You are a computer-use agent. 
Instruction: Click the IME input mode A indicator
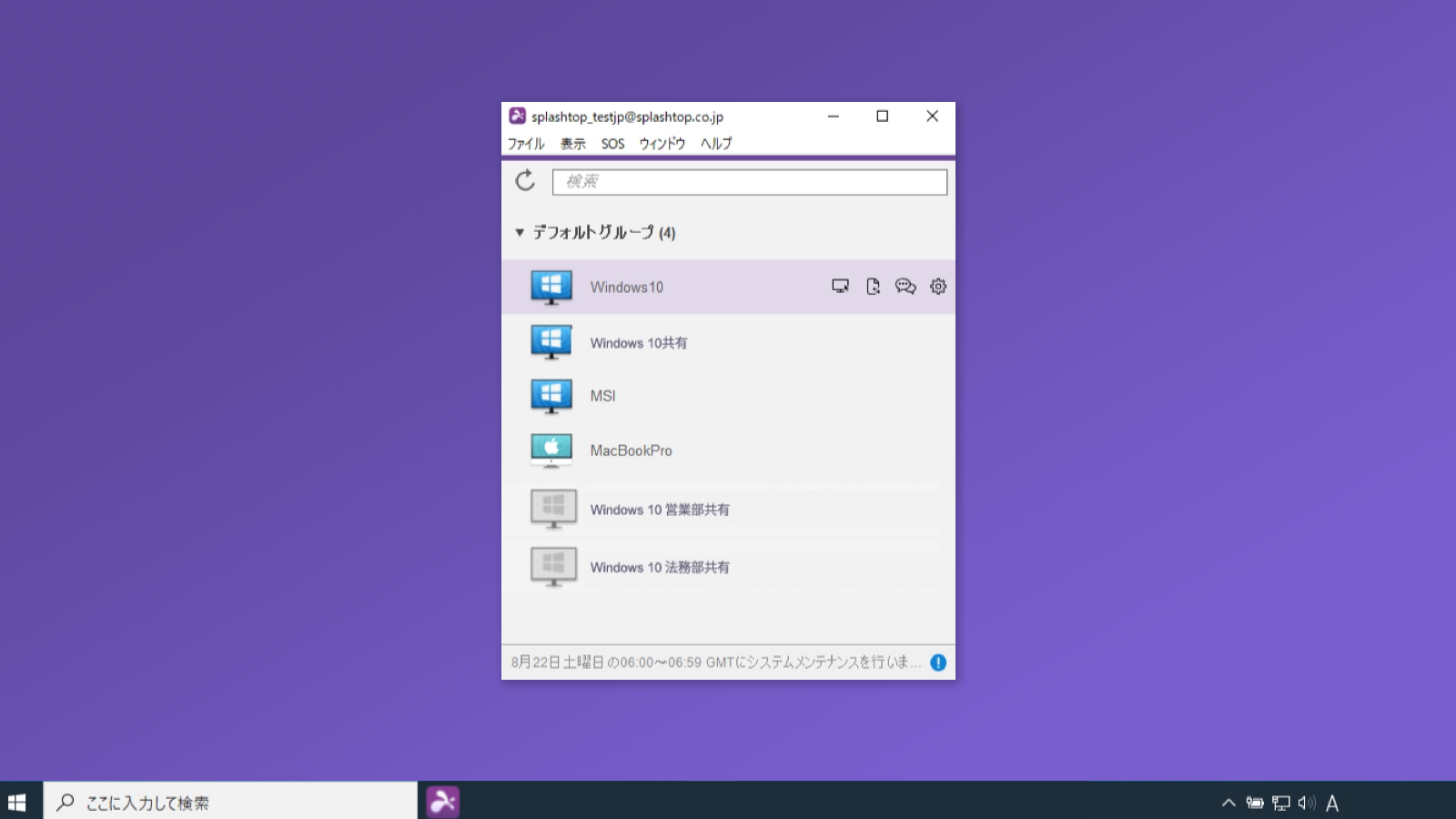(1332, 803)
